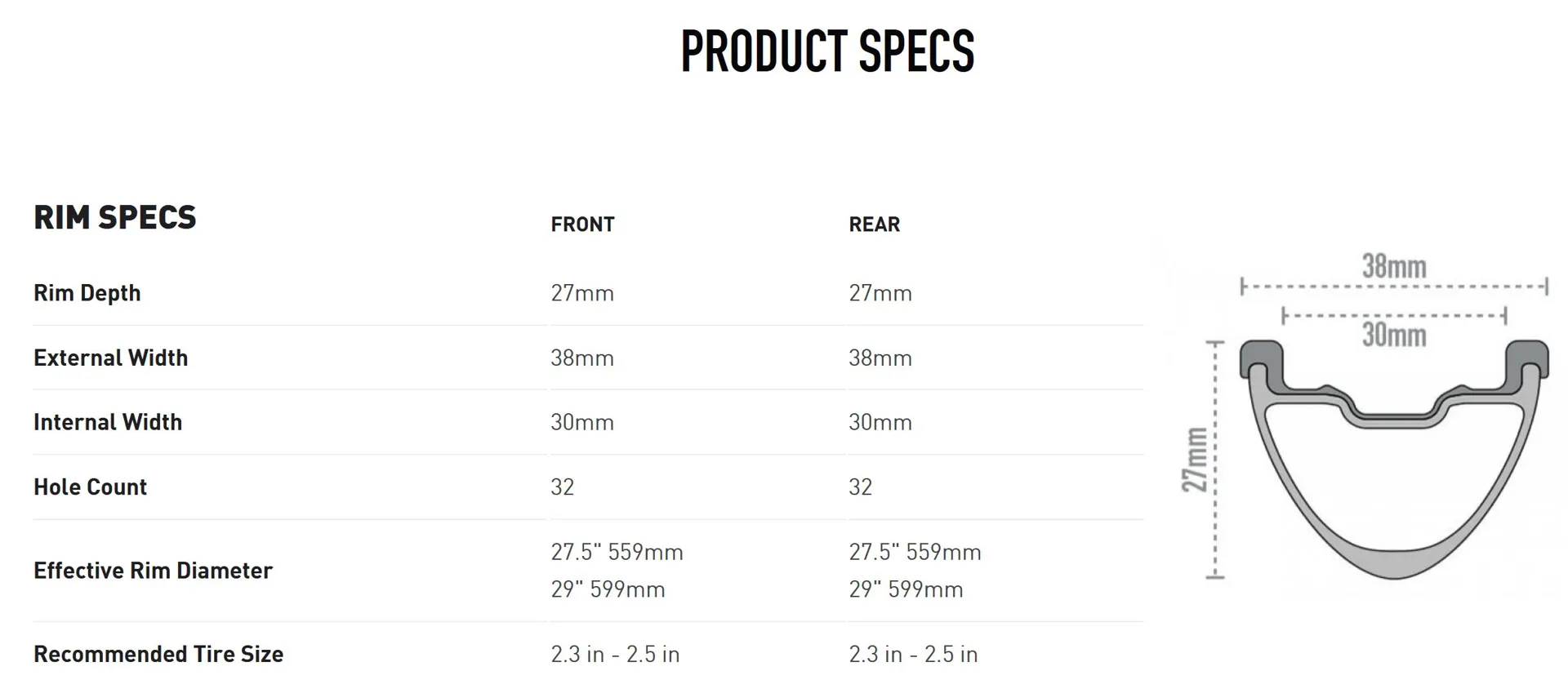Click the Internal Width row label
The width and height of the screenshot is (1568, 680).
108,422
